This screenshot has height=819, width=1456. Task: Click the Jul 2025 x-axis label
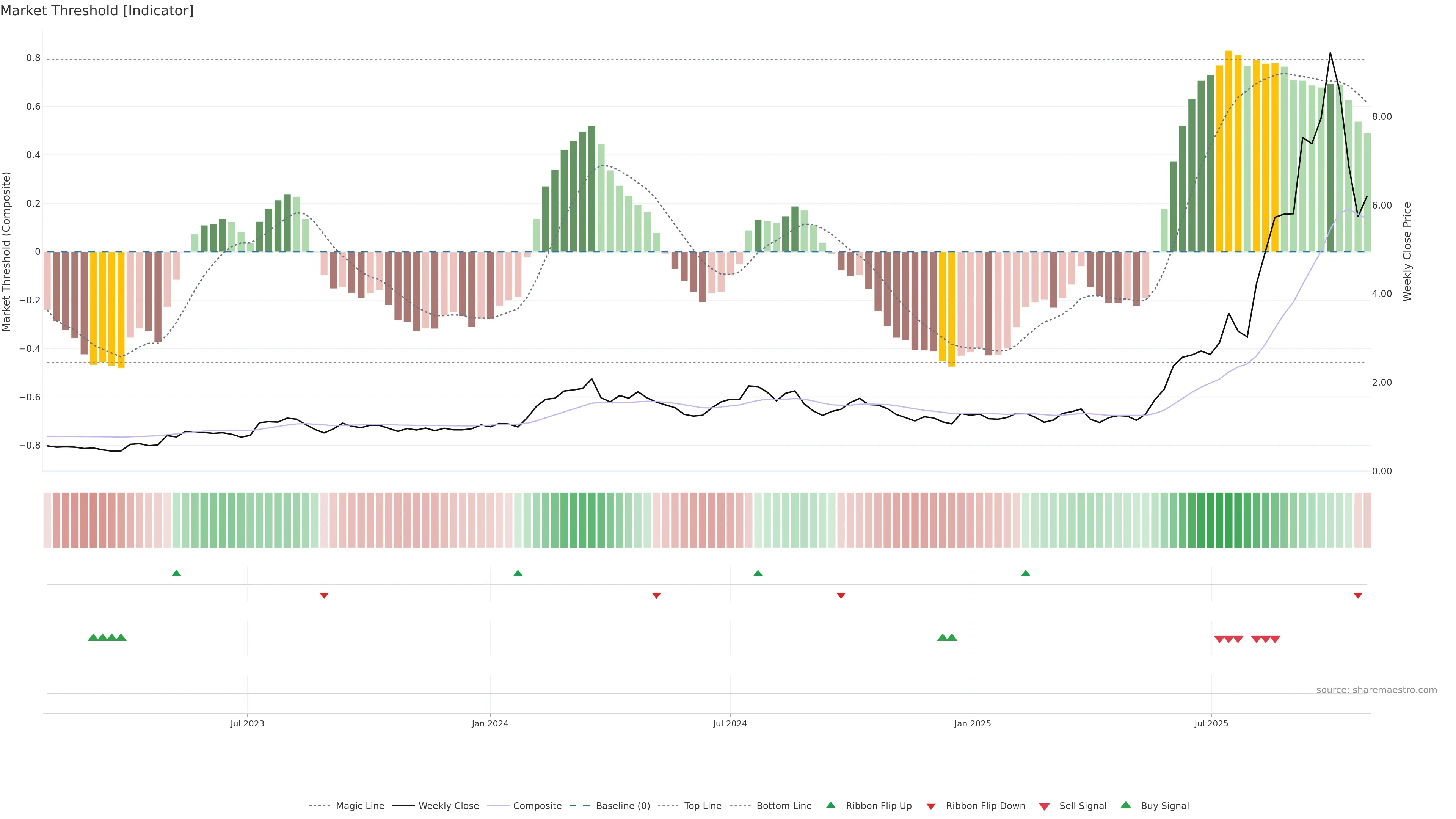point(1211,723)
